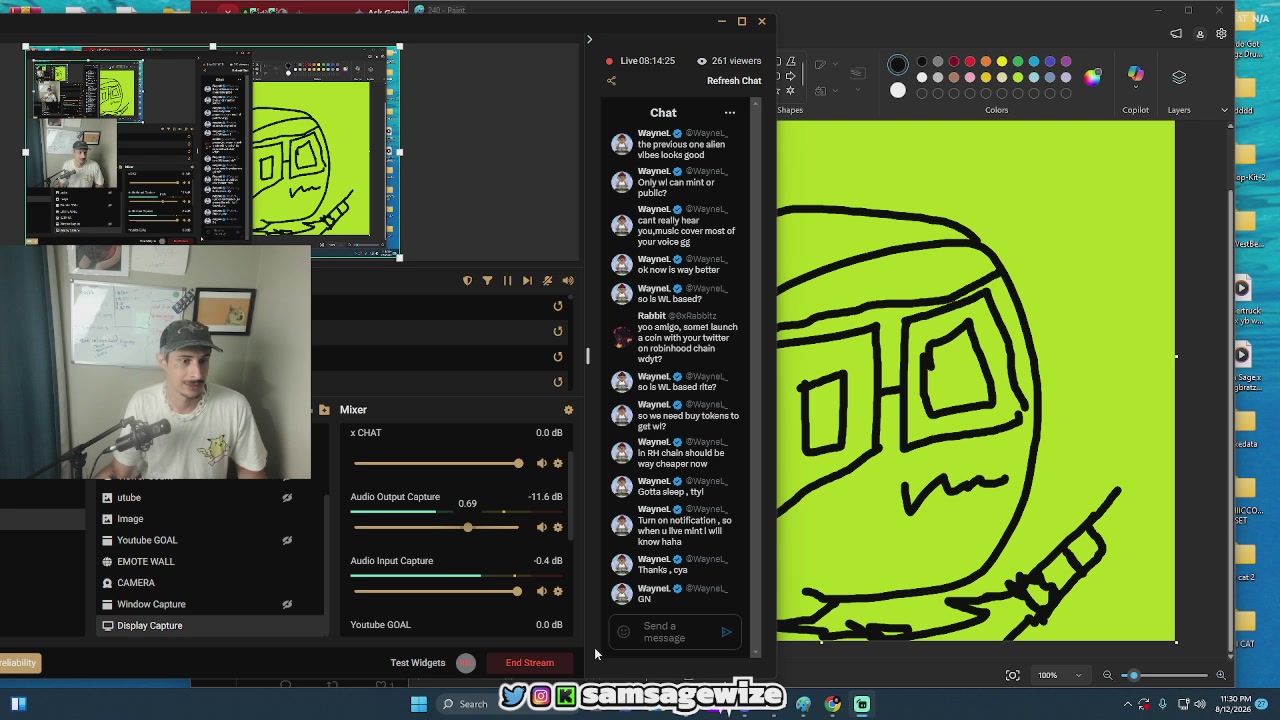Collapse the Paint ribbon with the chevron
Viewport: 1280px width, 720px height.
point(1224,110)
